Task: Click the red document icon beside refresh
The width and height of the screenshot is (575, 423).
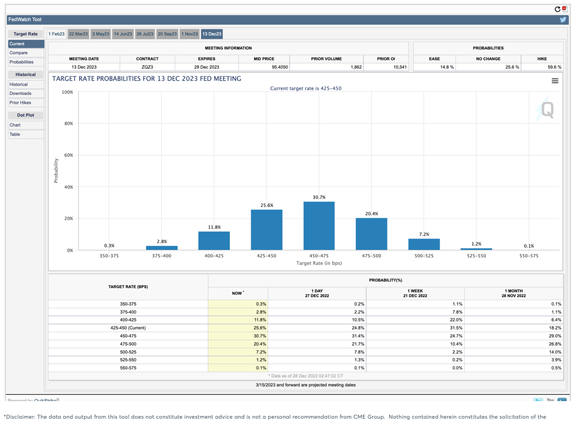Action: pyautogui.click(x=564, y=8)
